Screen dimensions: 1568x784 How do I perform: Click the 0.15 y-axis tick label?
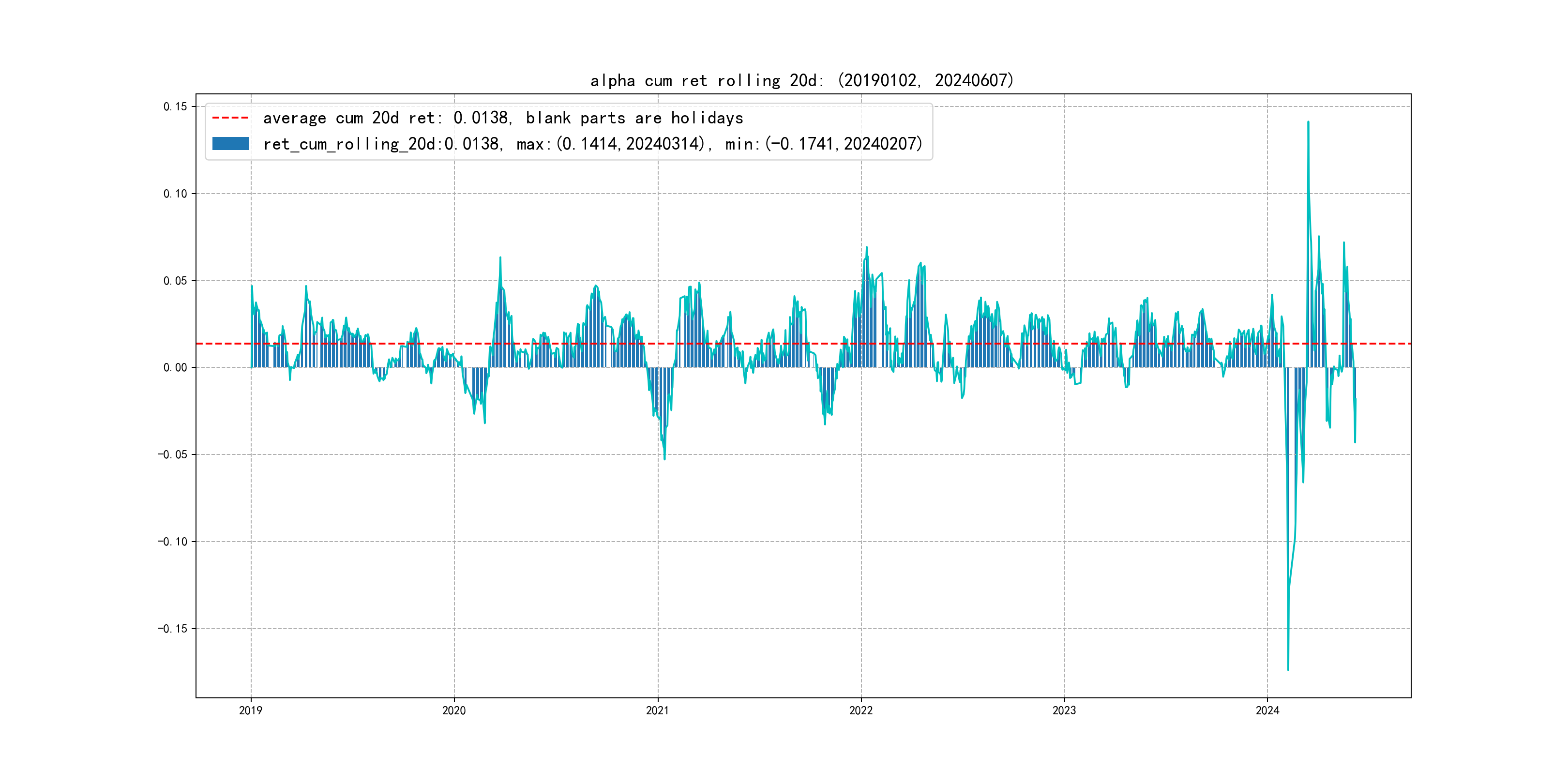pyautogui.click(x=175, y=106)
